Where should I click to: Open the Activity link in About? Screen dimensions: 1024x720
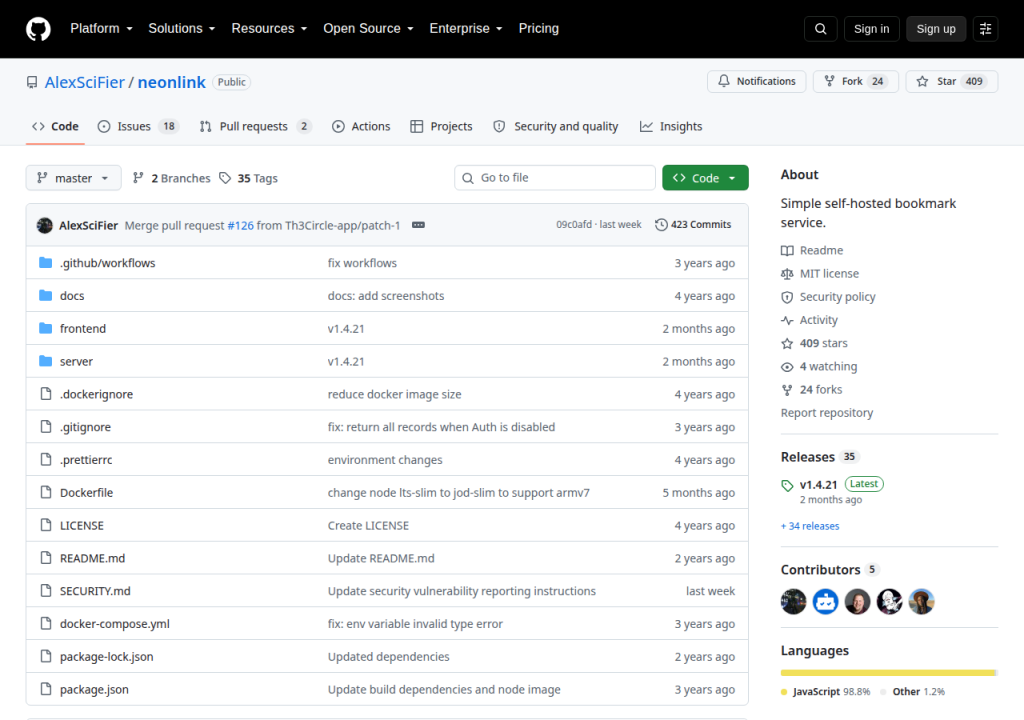click(809, 320)
